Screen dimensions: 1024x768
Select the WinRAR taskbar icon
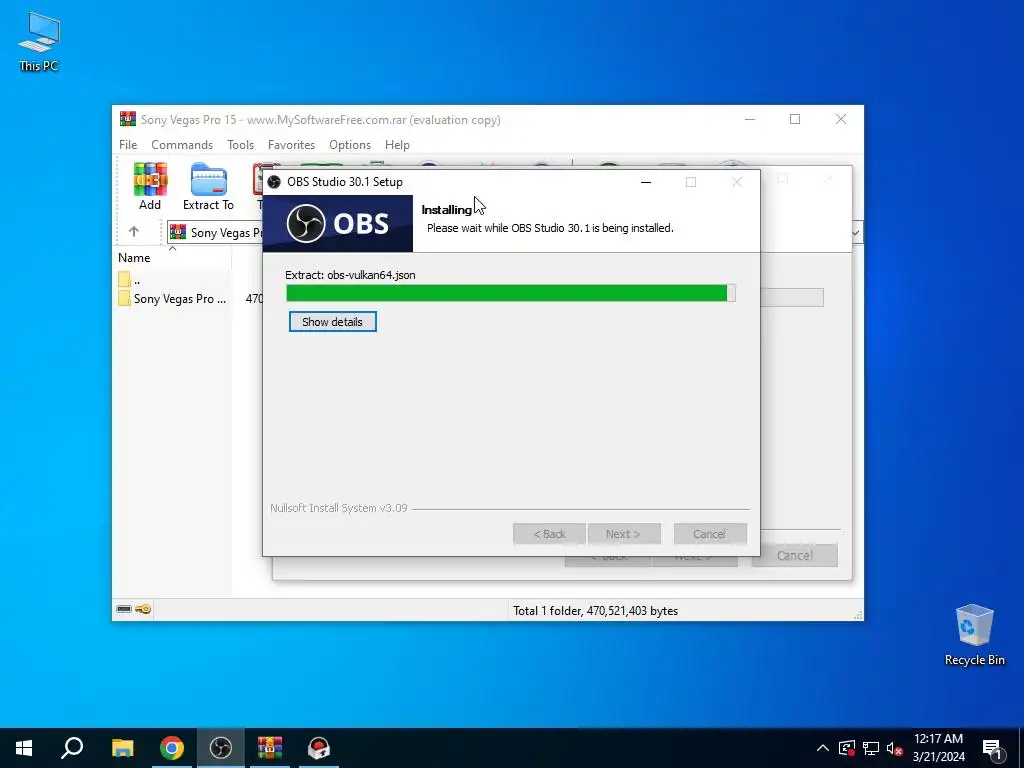tap(270, 748)
